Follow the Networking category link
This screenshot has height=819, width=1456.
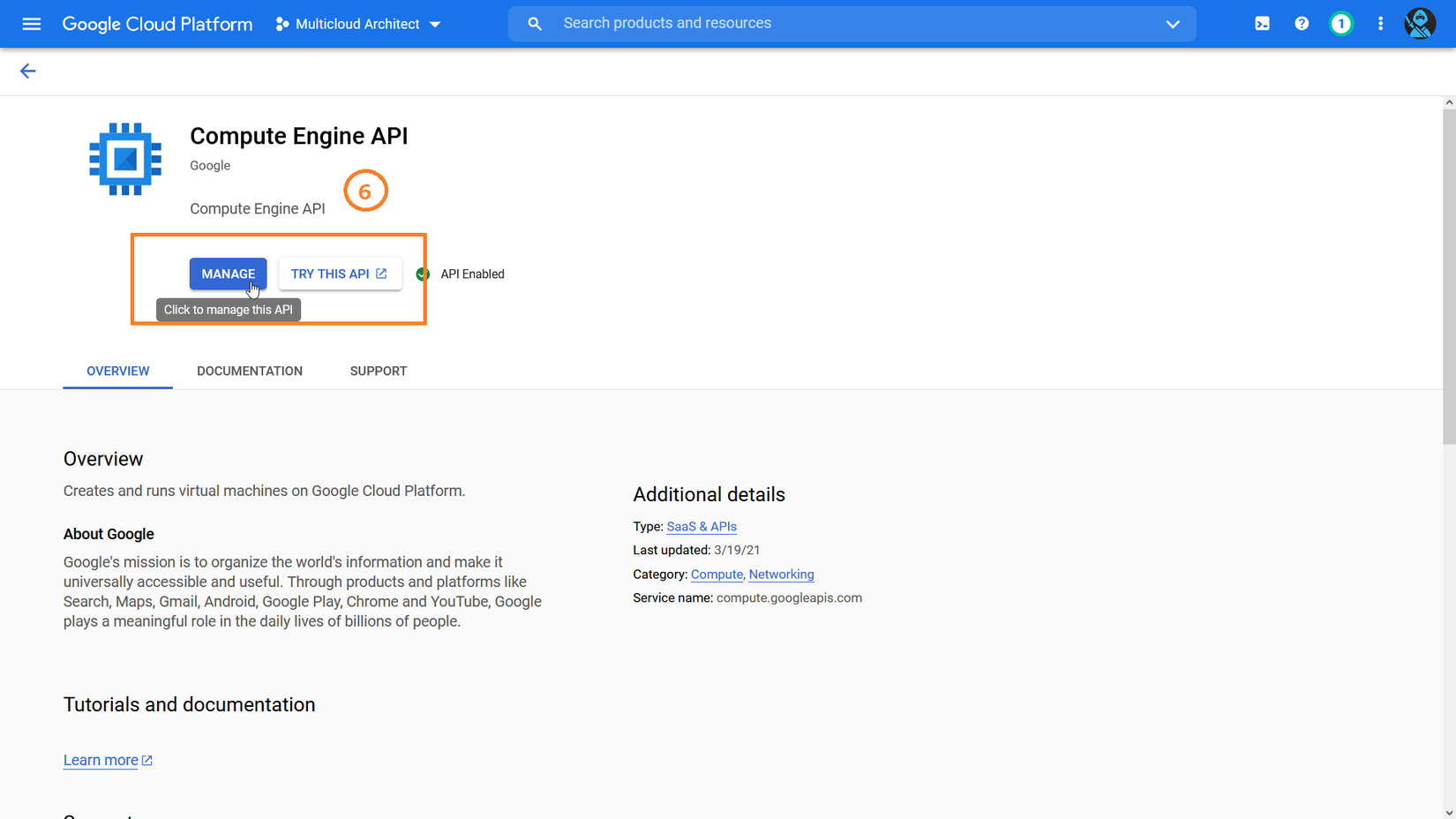[x=781, y=575]
